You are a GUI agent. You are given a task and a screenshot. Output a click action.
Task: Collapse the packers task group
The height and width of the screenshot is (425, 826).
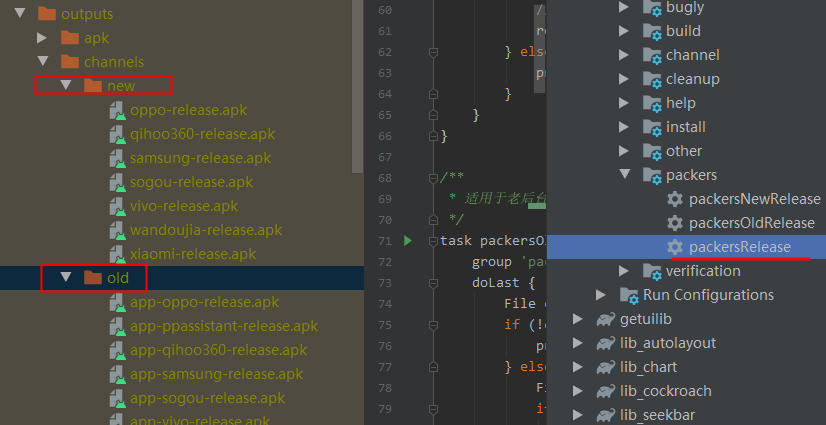[x=625, y=174]
